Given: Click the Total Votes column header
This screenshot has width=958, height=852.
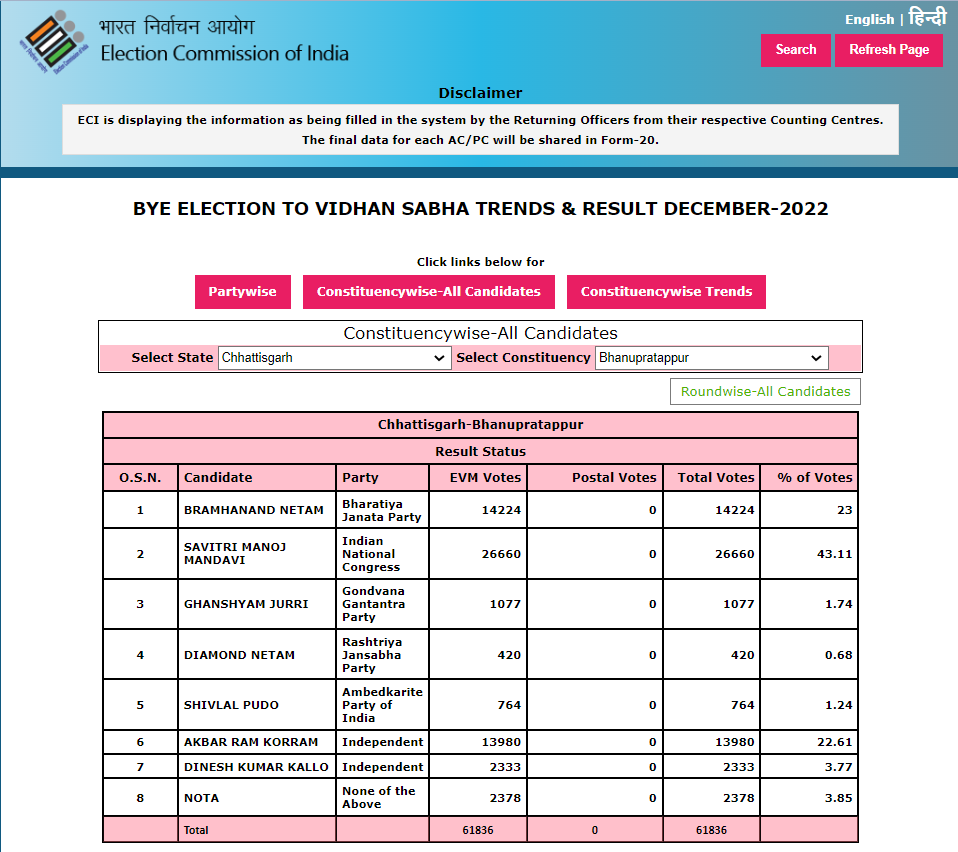Looking at the screenshot, I should (712, 478).
